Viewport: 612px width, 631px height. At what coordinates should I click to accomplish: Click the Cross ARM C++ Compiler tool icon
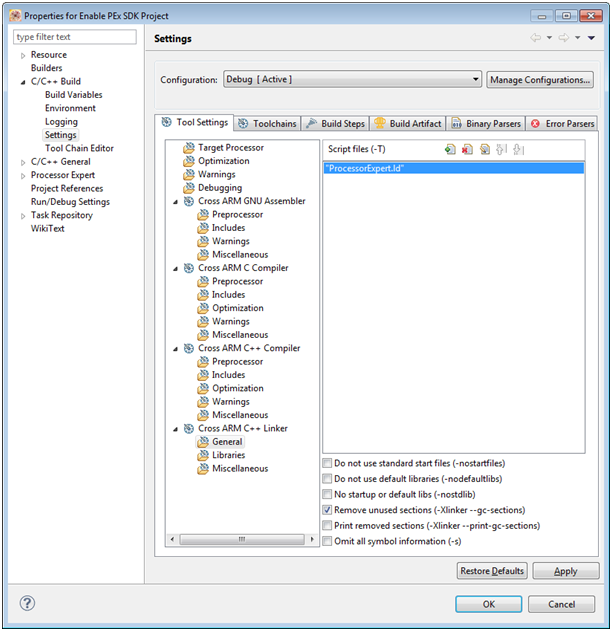(189, 348)
